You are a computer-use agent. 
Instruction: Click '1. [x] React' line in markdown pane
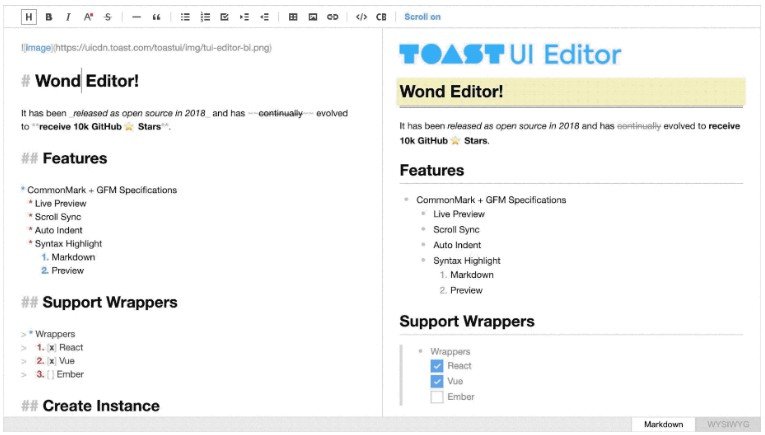60,348
